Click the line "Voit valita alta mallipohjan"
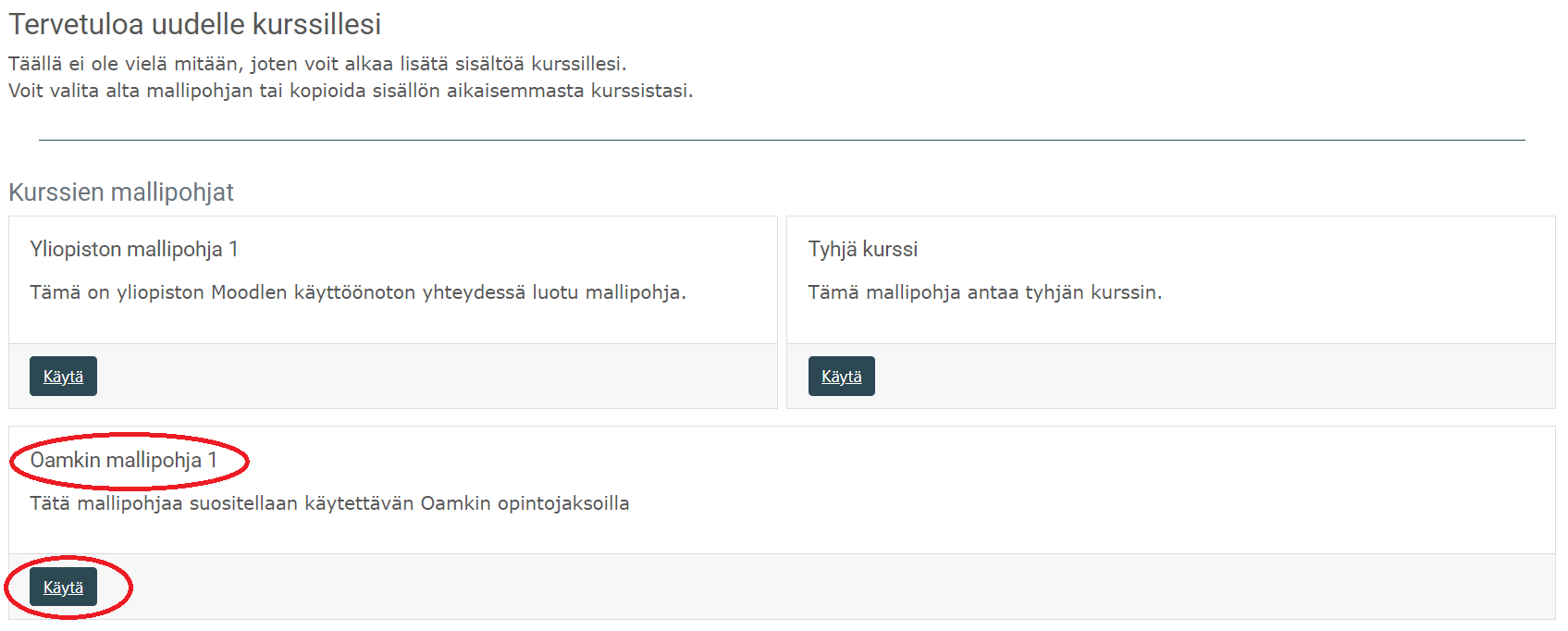This screenshot has width=1568, height=631. pyautogui.click(x=351, y=91)
